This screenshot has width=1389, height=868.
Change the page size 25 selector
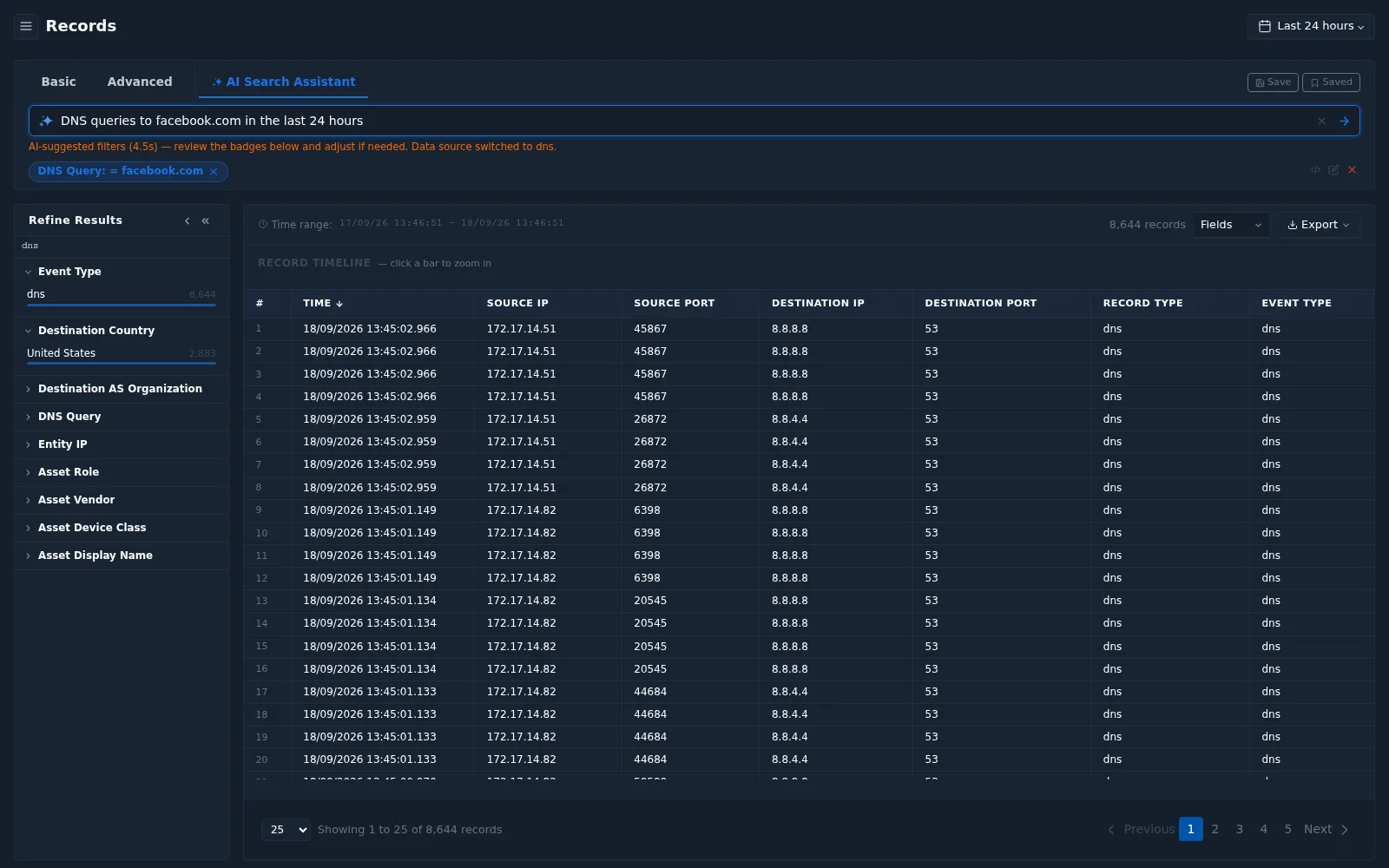tap(286, 830)
